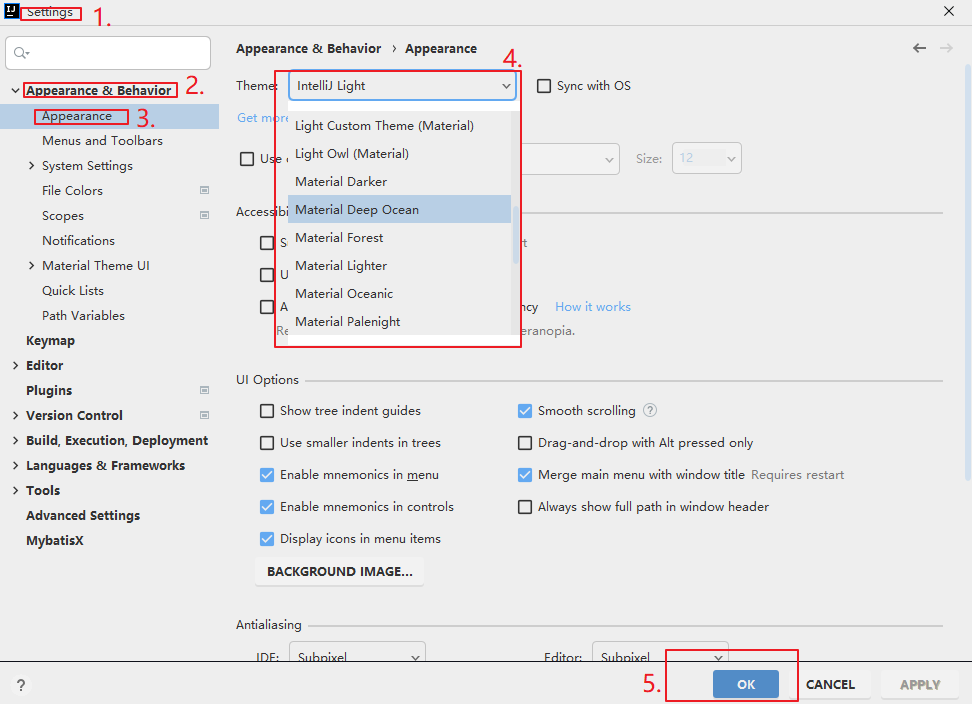This screenshot has height=704, width=972.
Task: Choose Material Forest theme
Action: (399, 237)
